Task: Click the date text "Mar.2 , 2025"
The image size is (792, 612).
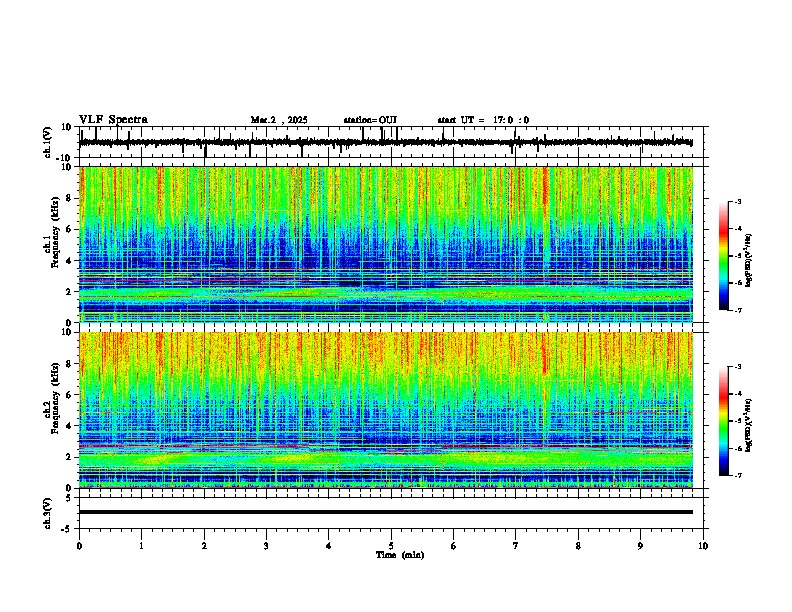Action: click(x=279, y=120)
